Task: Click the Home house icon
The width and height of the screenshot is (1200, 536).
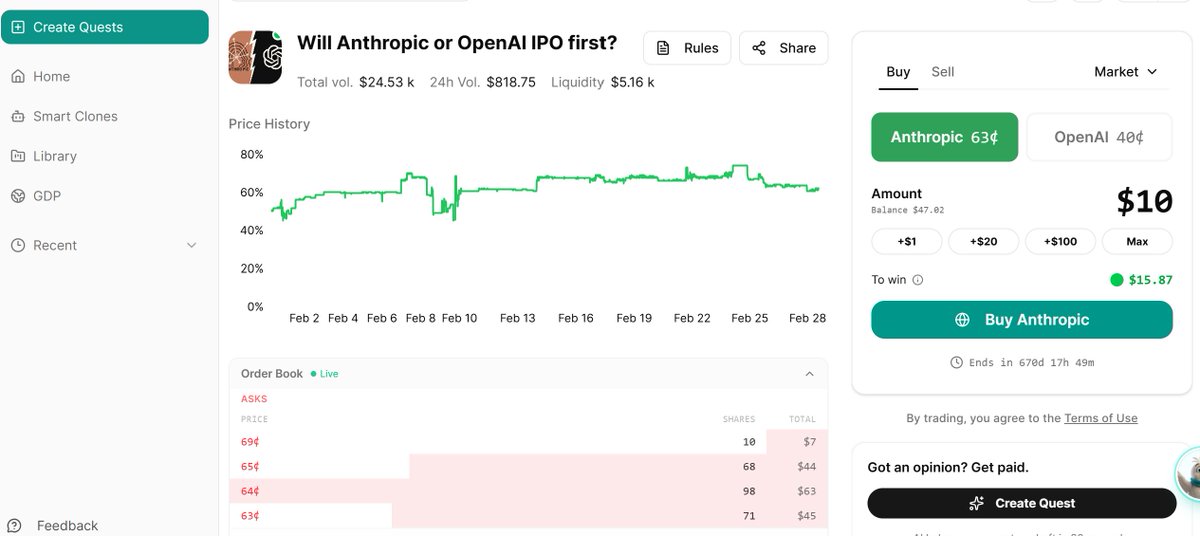Action: point(18,76)
